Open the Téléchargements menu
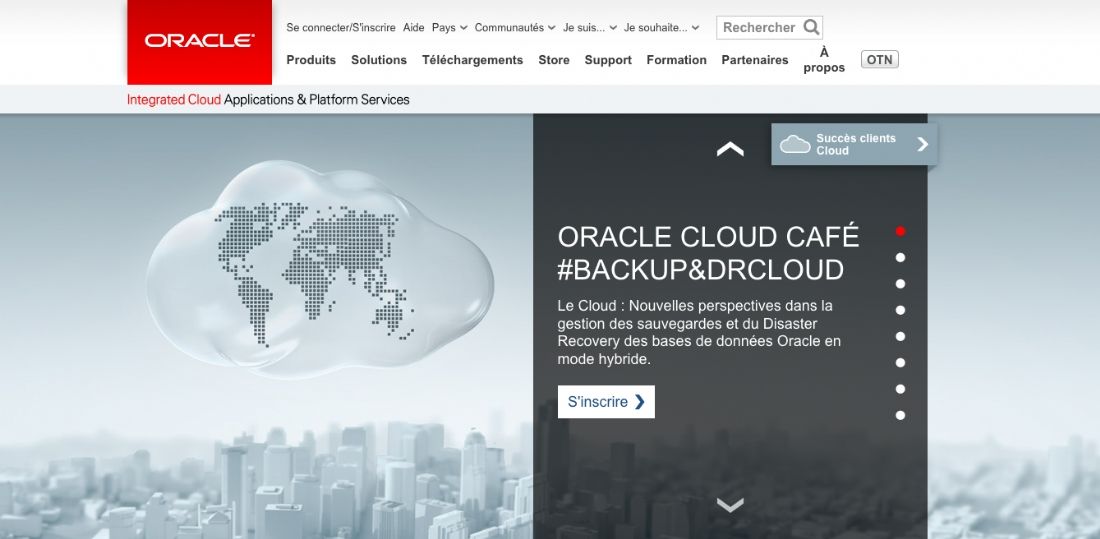The height and width of the screenshot is (539, 1100). (x=472, y=60)
